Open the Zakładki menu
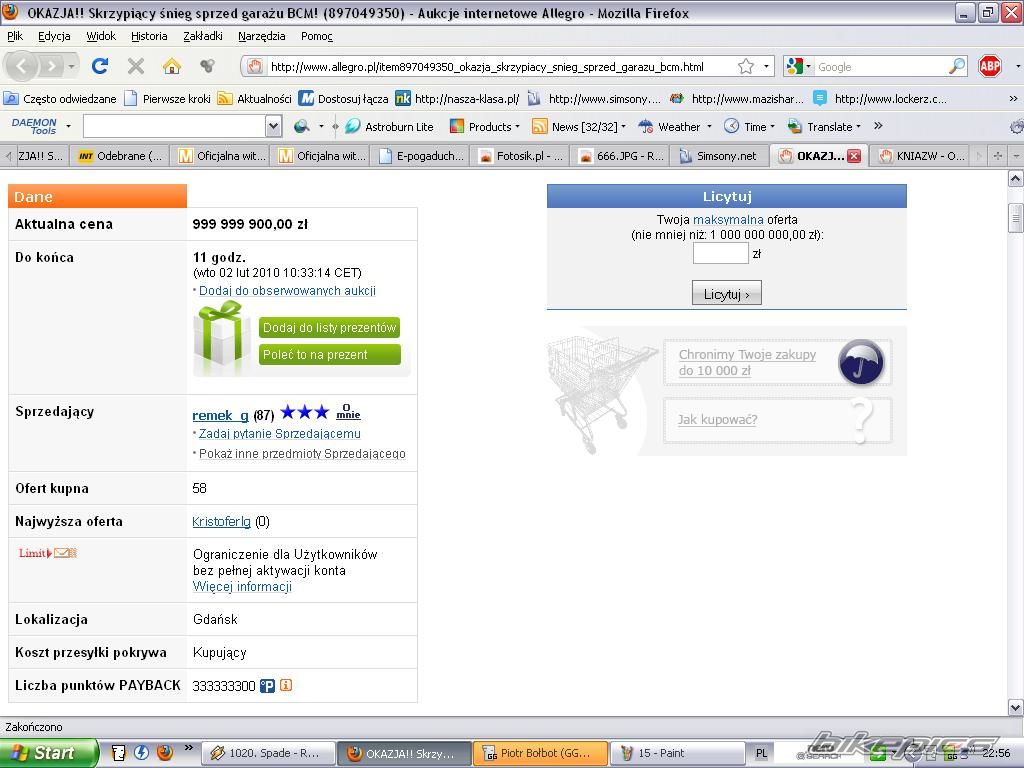Screen dimensions: 1024x768 click(203, 36)
